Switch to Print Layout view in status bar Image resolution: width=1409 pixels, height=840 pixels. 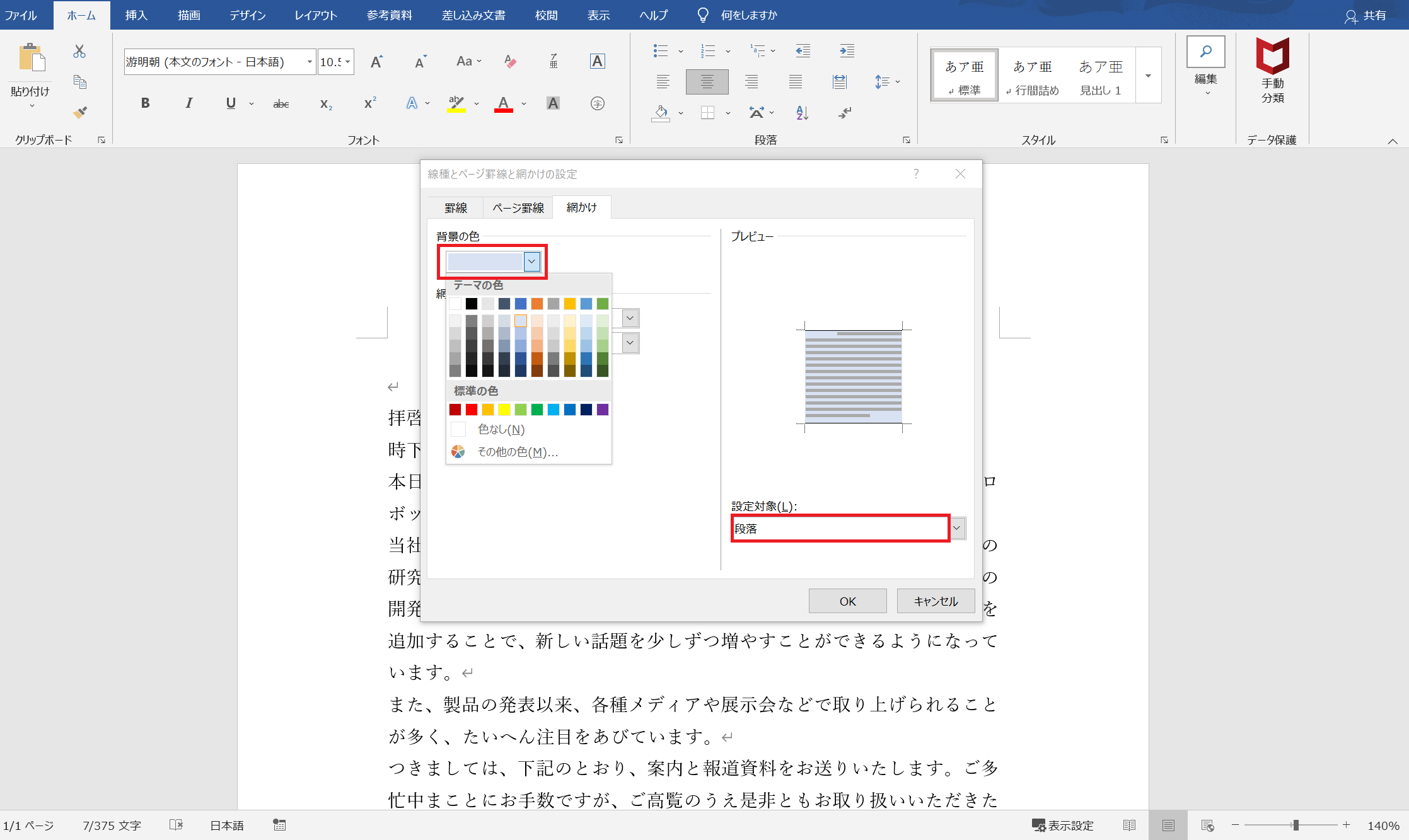pyautogui.click(x=1168, y=825)
